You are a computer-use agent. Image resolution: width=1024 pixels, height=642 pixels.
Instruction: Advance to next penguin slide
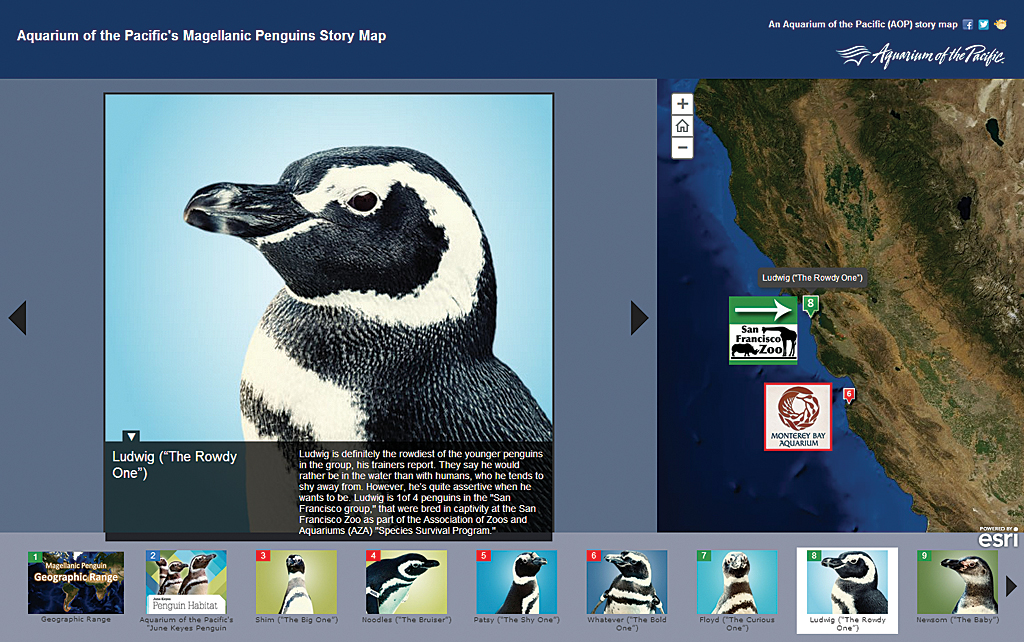[639, 318]
